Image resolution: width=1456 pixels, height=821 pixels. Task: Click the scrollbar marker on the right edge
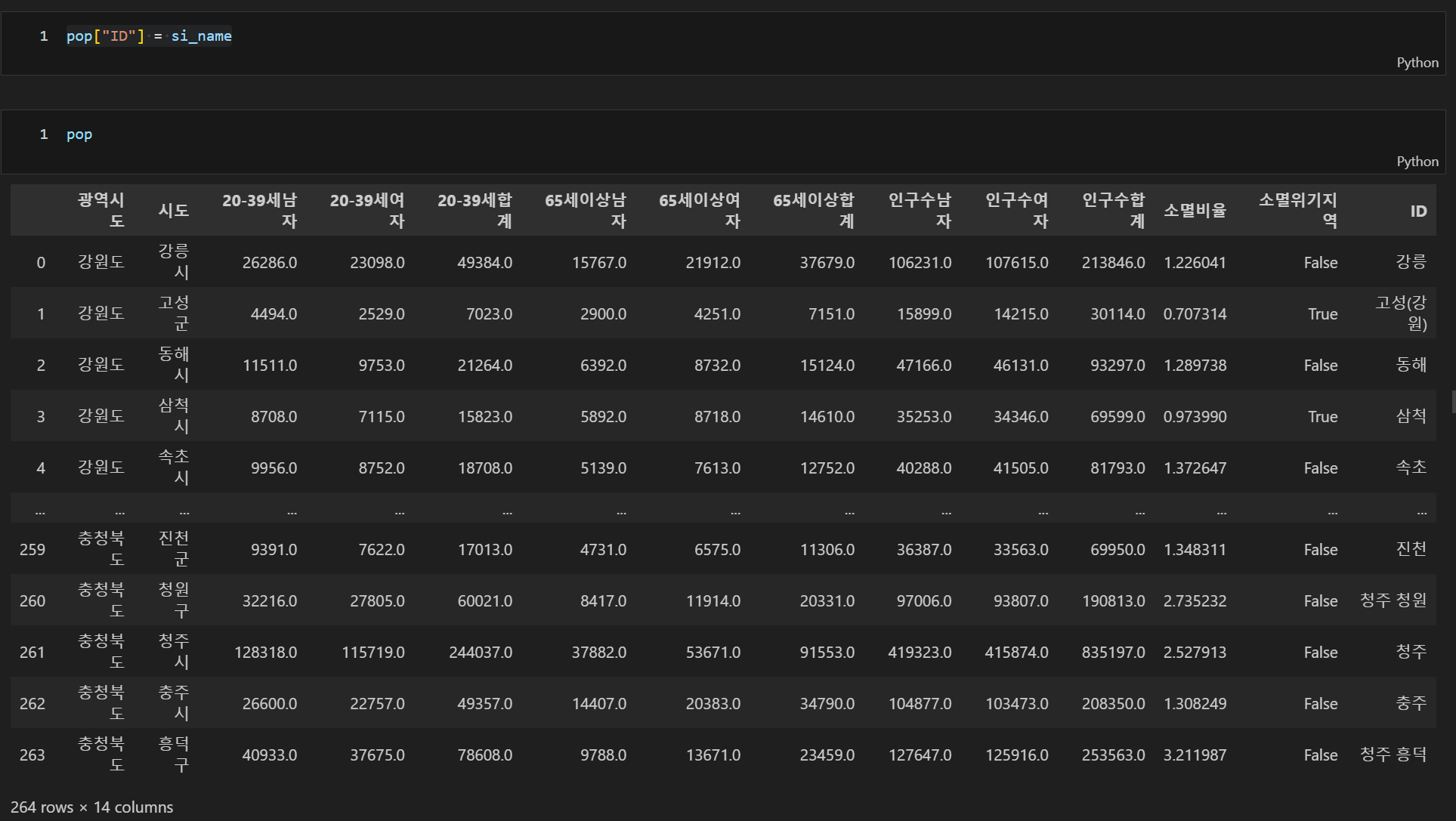(x=1453, y=401)
